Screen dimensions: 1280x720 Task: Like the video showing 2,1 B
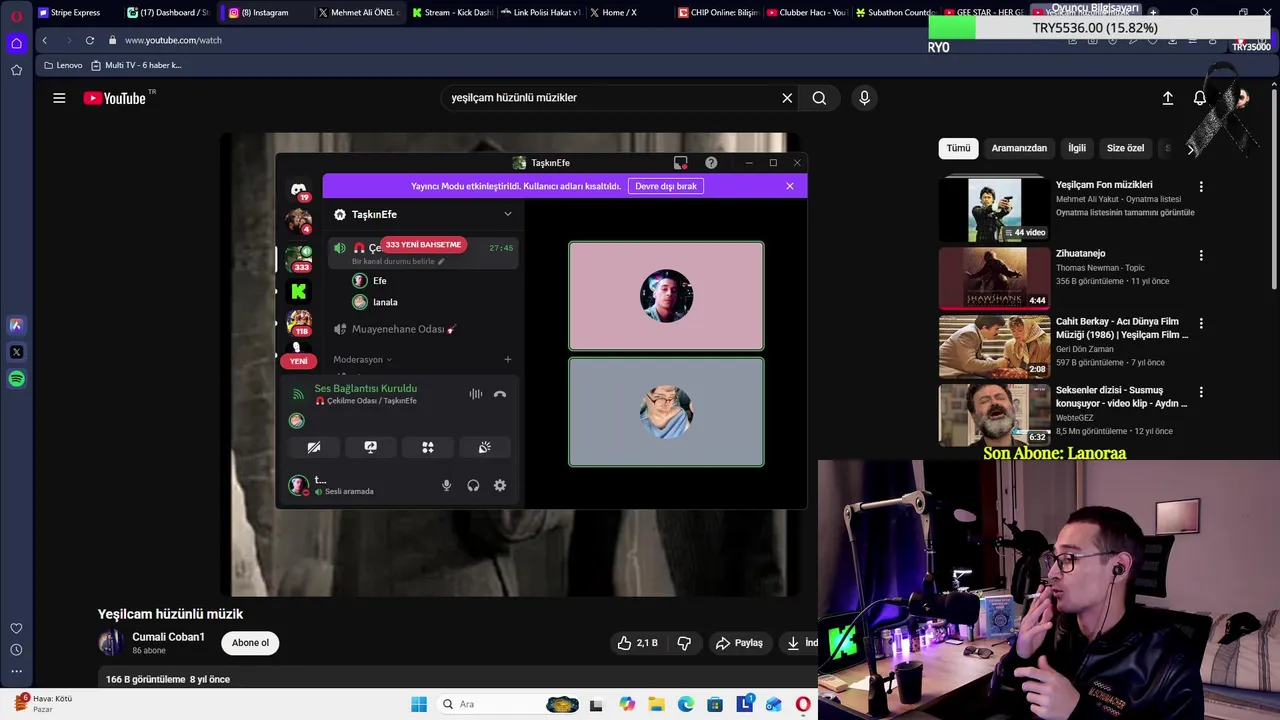(637, 643)
